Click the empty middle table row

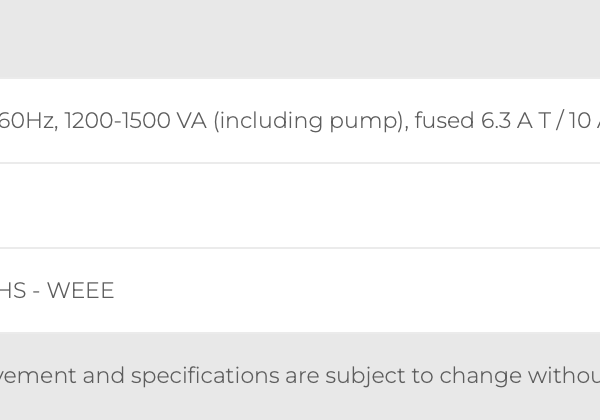point(300,205)
